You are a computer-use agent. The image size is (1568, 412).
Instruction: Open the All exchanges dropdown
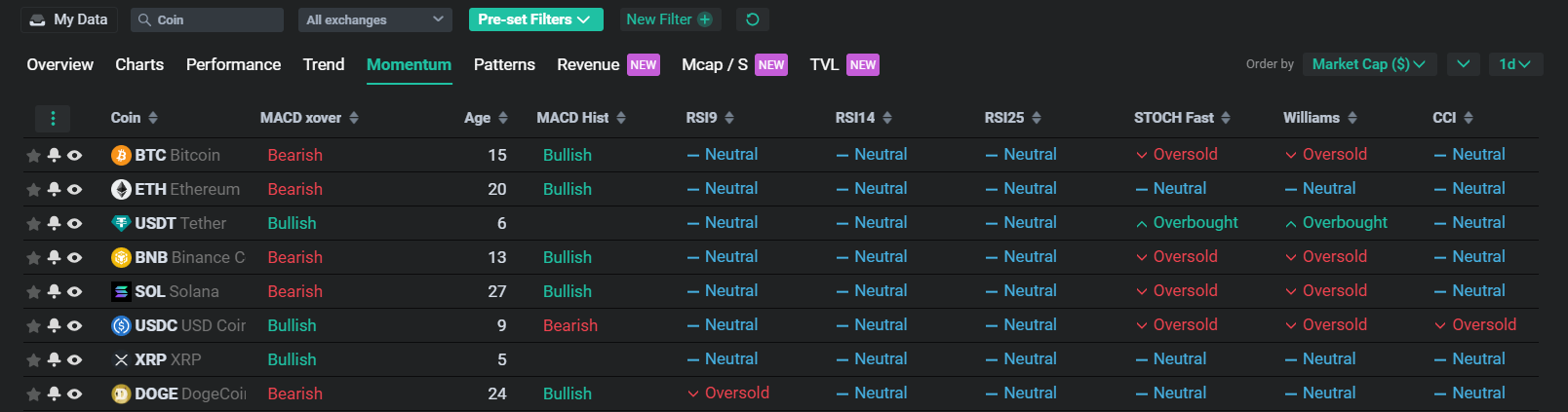point(374,19)
